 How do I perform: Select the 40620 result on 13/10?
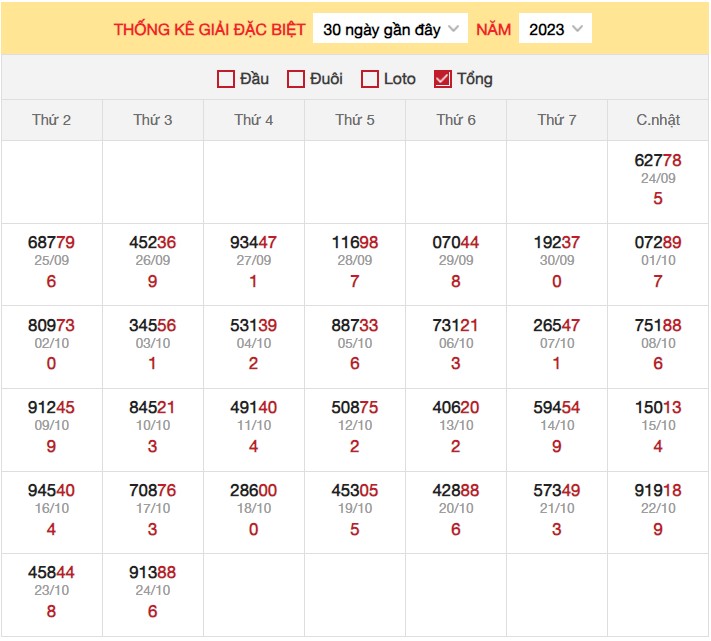(456, 407)
